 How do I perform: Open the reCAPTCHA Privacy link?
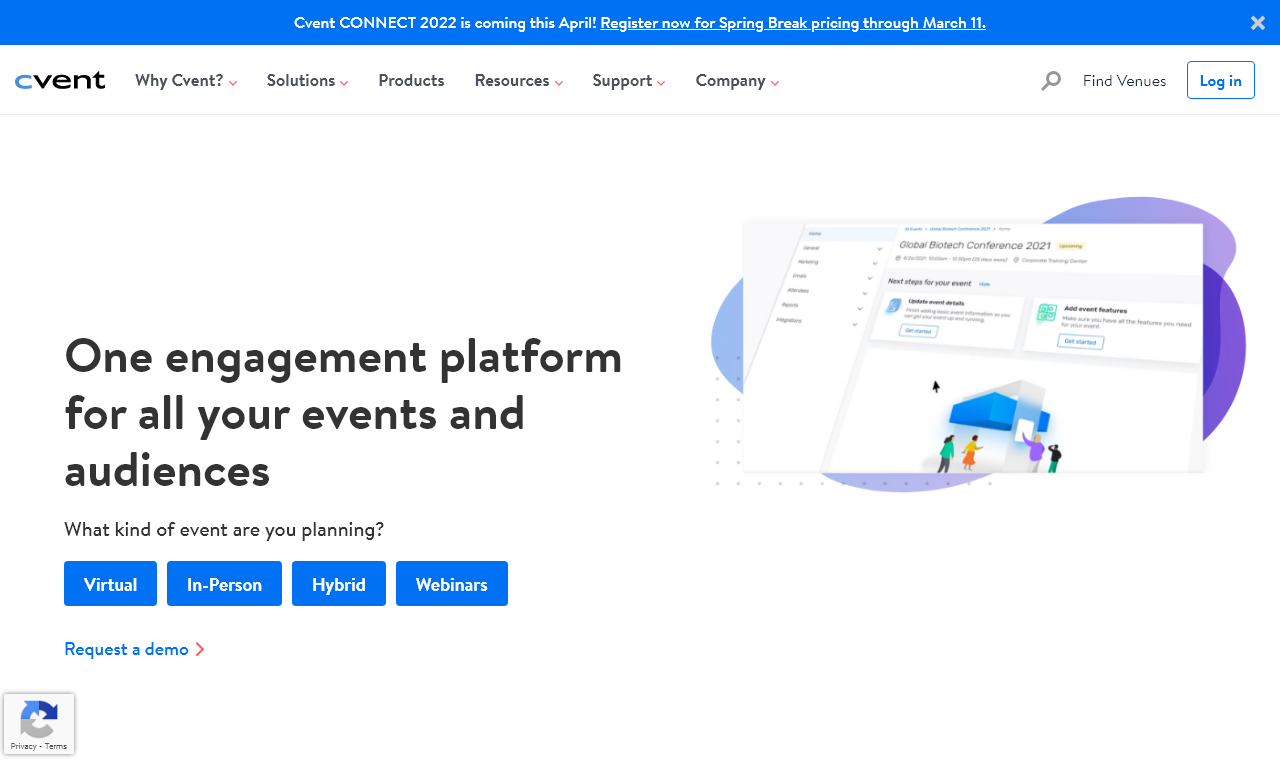[x=23, y=747]
